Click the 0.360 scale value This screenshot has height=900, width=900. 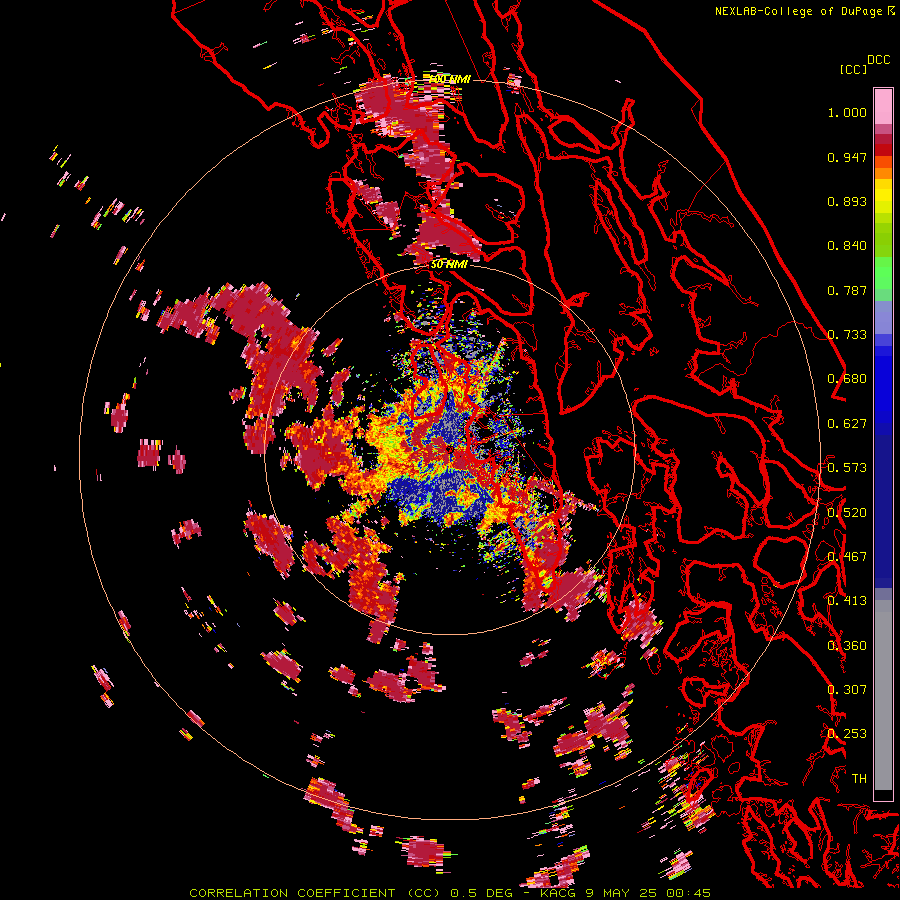click(x=847, y=645)
